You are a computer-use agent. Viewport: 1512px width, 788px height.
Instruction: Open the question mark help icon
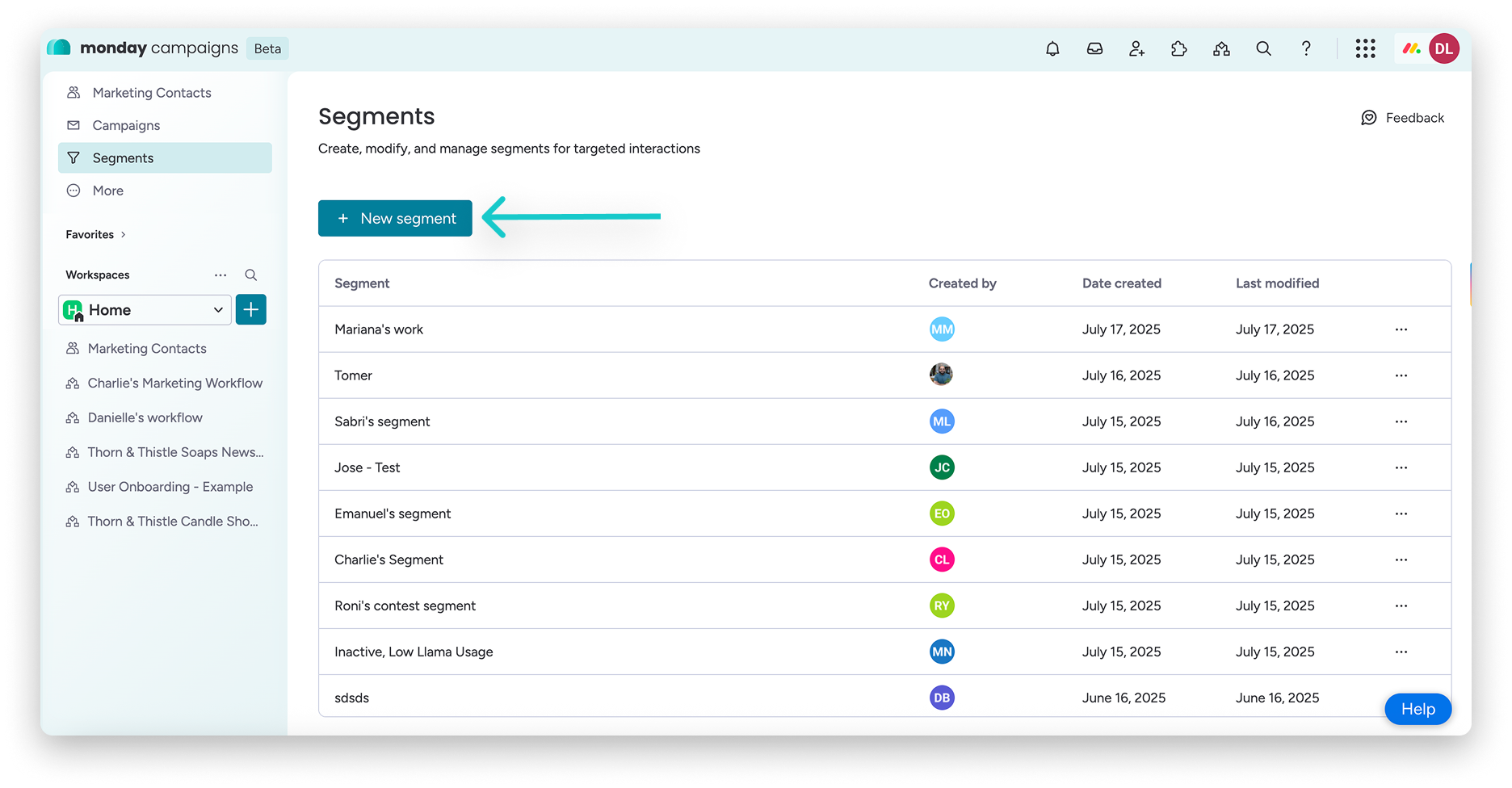click(1306, 48)
